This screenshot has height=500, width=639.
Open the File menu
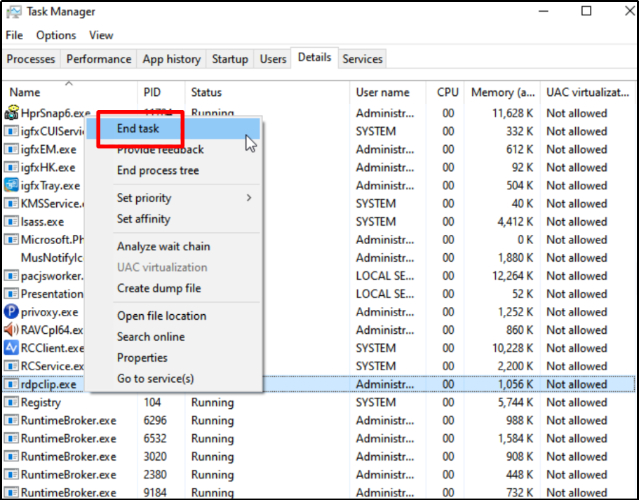coord(14,35)
